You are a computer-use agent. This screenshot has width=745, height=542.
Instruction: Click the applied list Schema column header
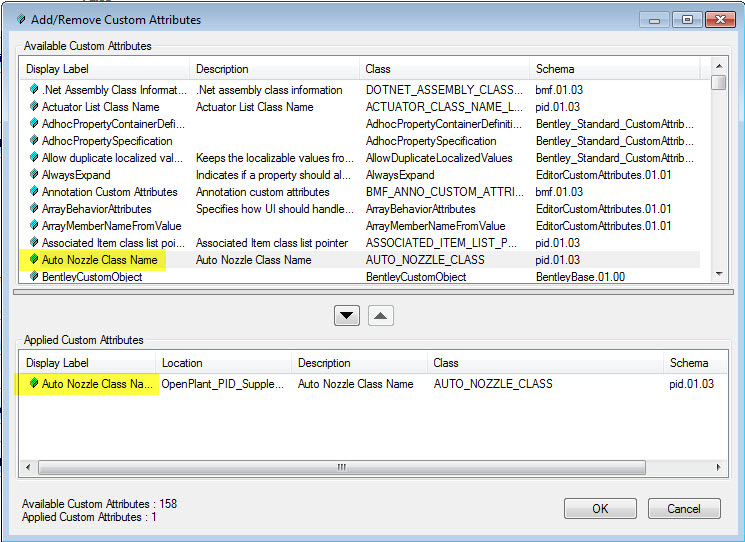[696, 363]
